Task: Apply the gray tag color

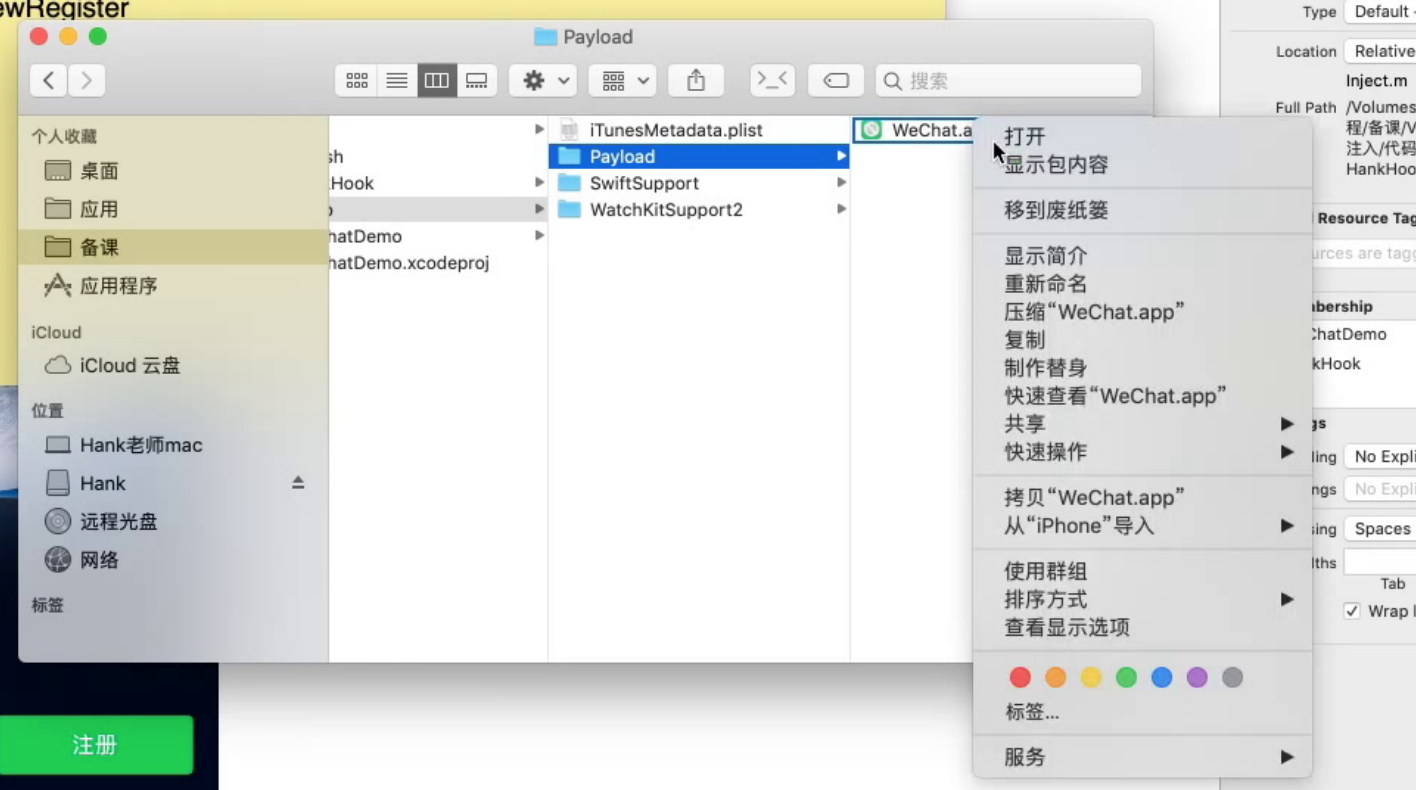Action: click(1232, 678)
